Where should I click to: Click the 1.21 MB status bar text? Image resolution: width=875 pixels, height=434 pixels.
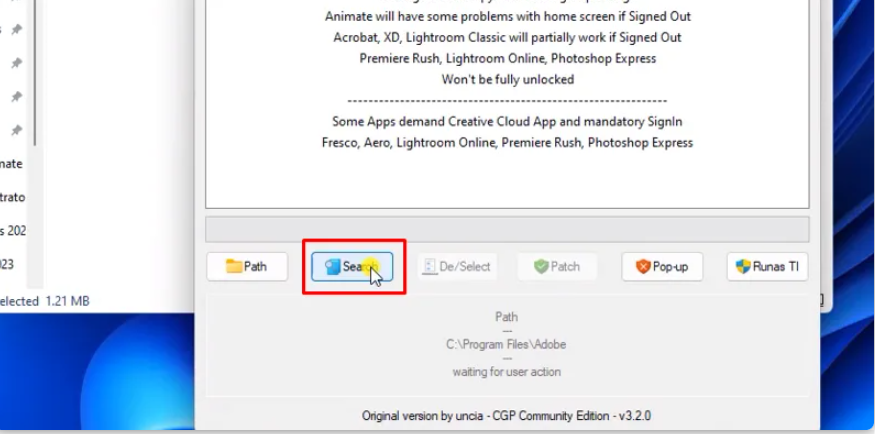(x=67, y=301)
